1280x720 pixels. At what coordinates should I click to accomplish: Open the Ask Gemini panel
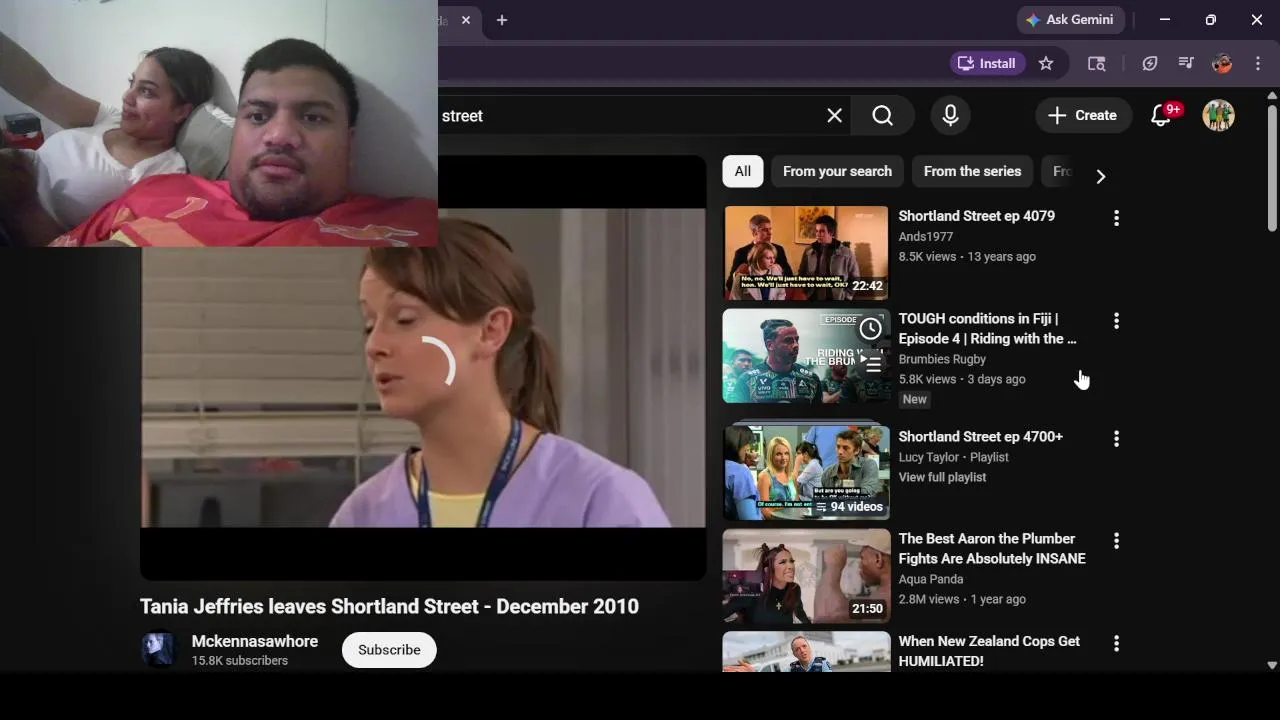click(1072, 20)
